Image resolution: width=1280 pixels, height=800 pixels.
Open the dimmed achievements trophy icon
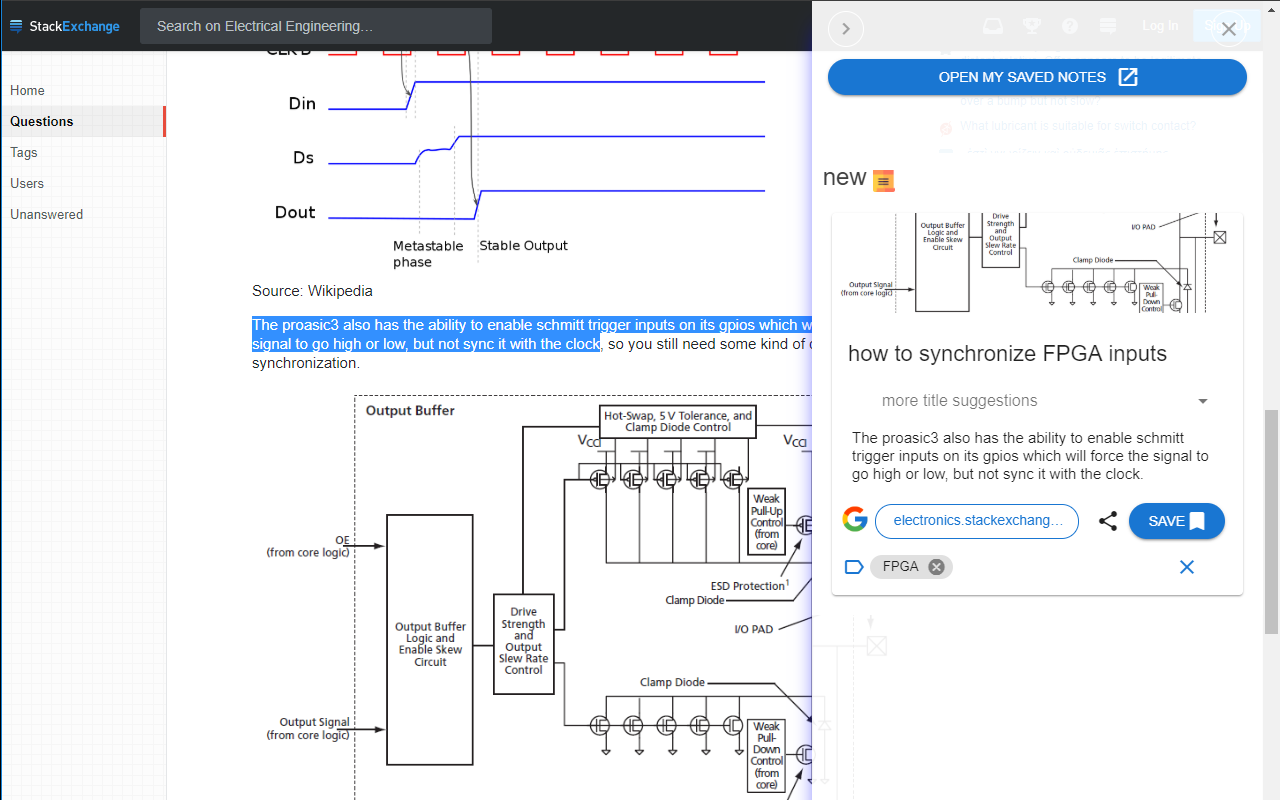coord(1031,26)
